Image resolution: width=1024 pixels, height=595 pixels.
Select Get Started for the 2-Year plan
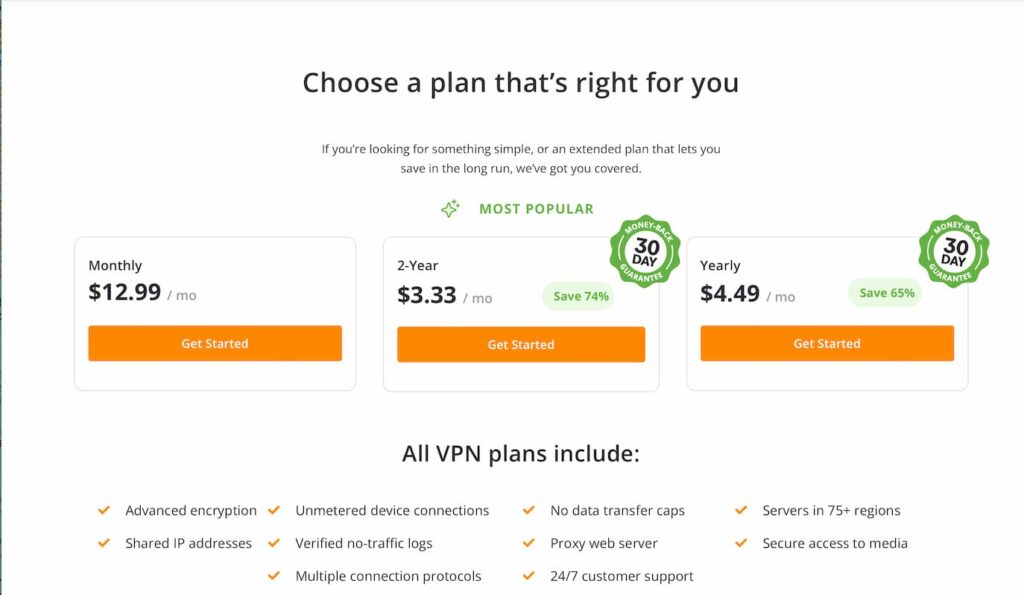click(x=520, y=344)
